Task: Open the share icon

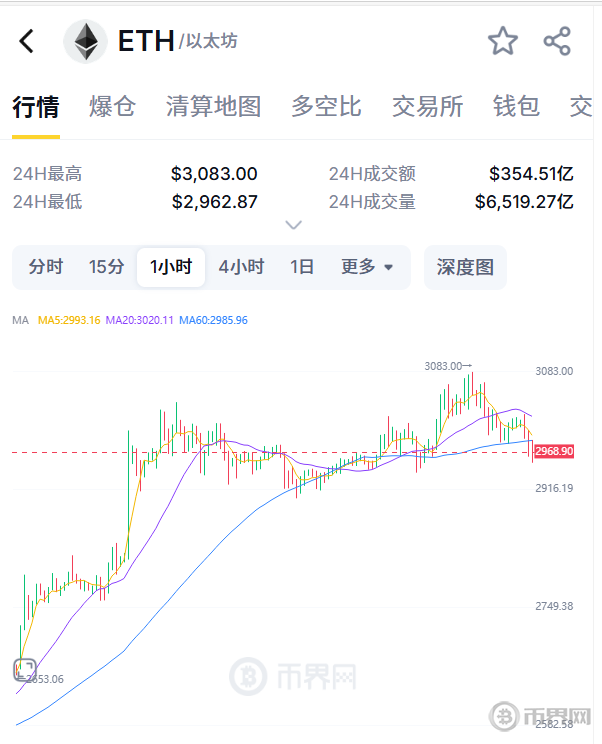Action: (557, 41)
